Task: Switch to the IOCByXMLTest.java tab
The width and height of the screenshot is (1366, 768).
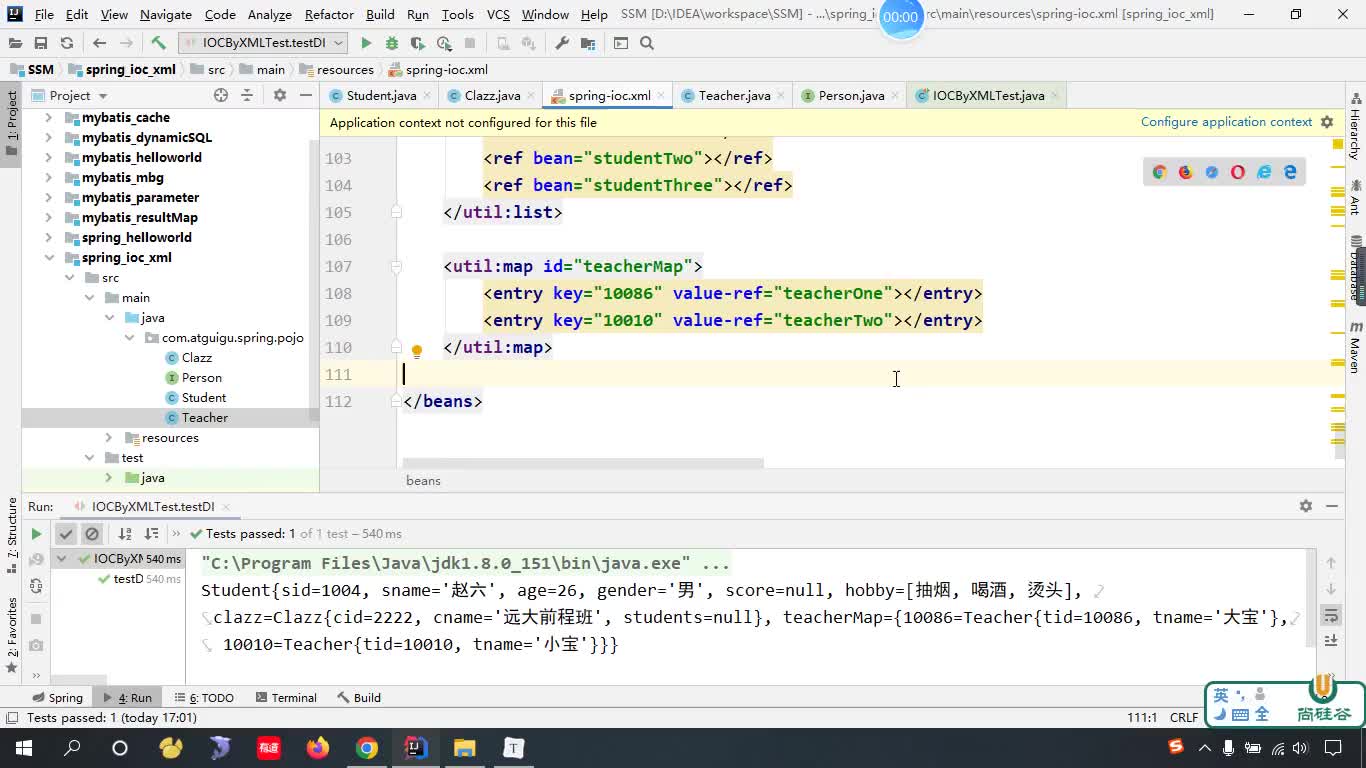Action: click(988, 96)
